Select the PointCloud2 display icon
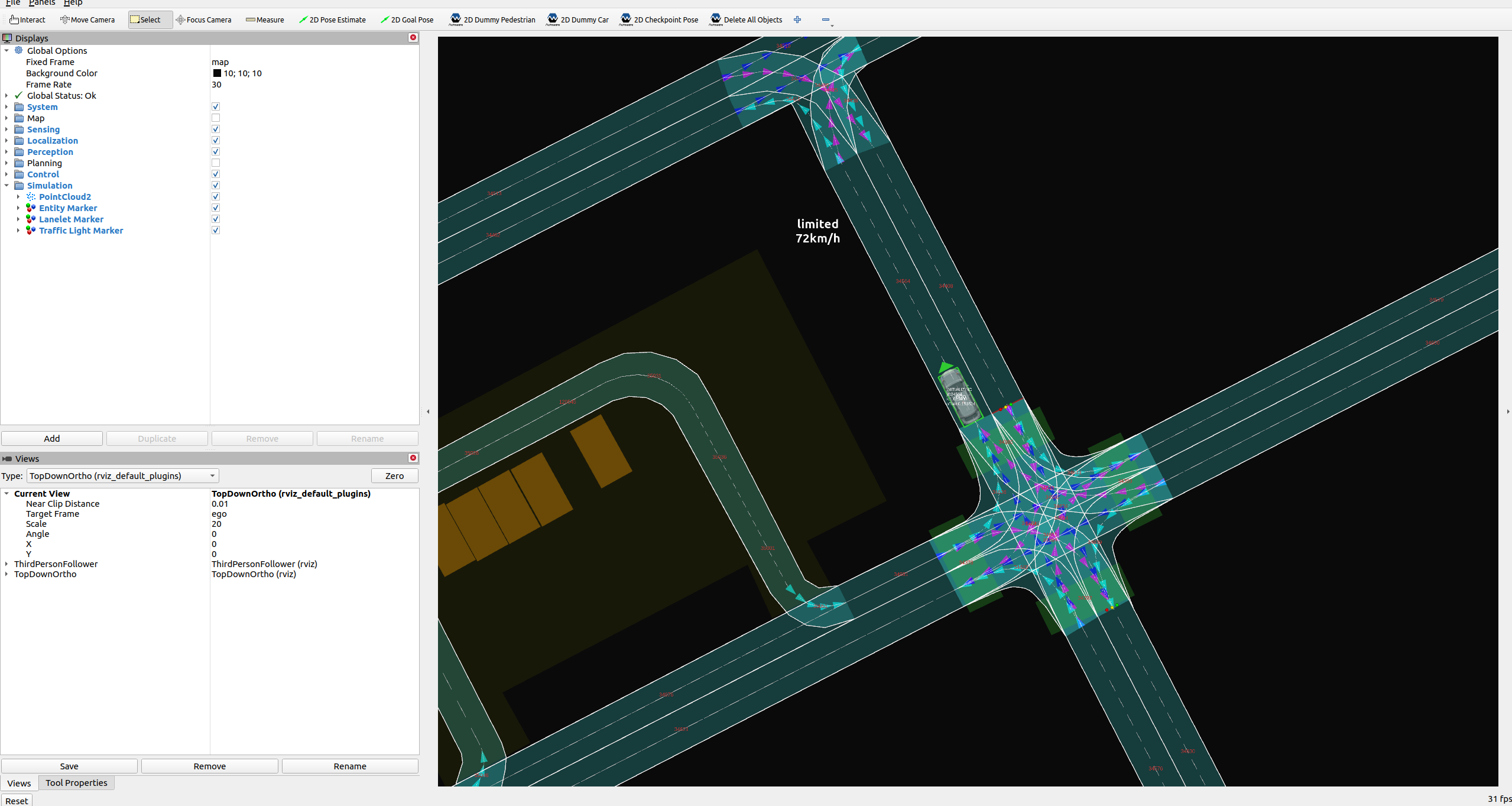The image size is (1512, 806). point(31,197)
